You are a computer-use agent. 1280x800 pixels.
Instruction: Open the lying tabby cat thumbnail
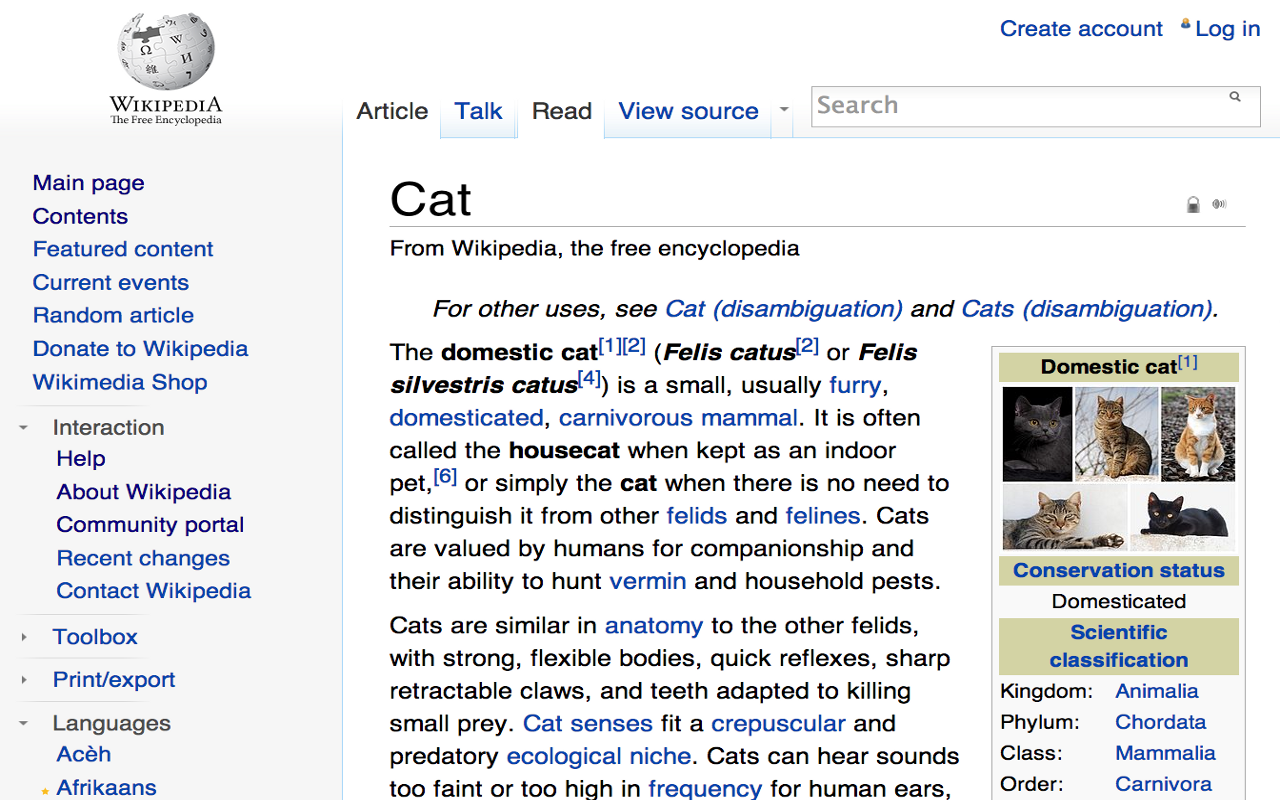(x=1065, y=517)
